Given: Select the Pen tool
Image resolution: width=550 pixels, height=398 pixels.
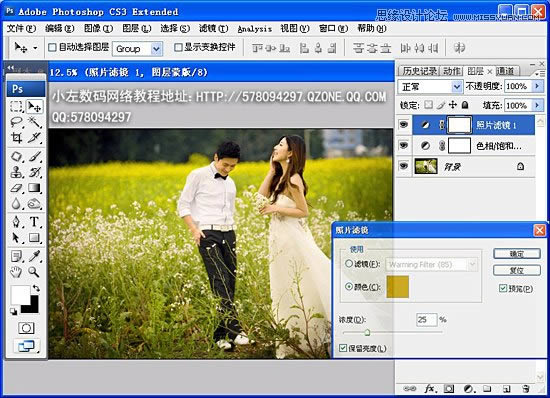Looking at the screenshot, I should click(x=16, y=222).
